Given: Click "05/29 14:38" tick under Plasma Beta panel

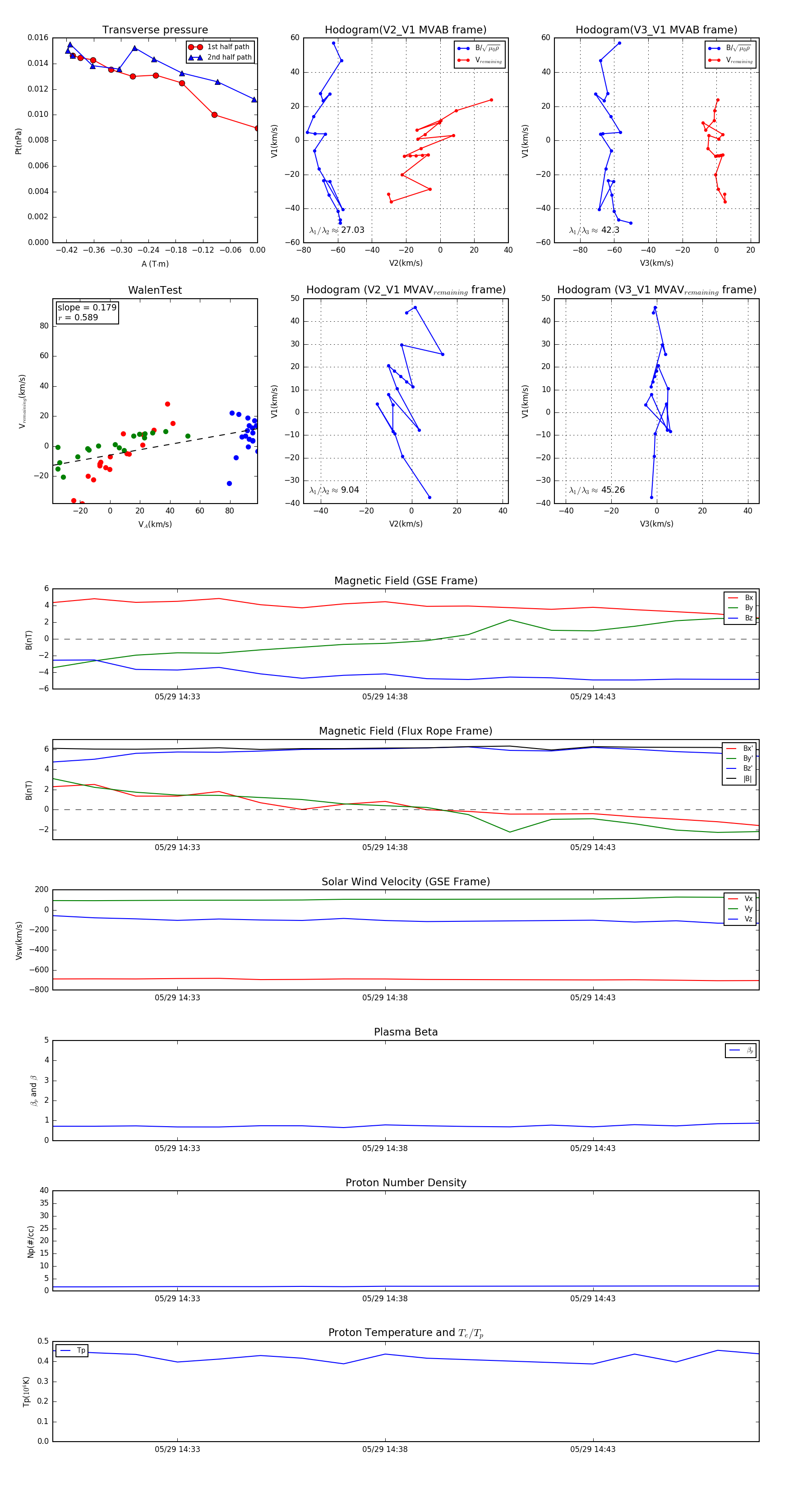Looking at the screenshot, I should click(385, 1148).
